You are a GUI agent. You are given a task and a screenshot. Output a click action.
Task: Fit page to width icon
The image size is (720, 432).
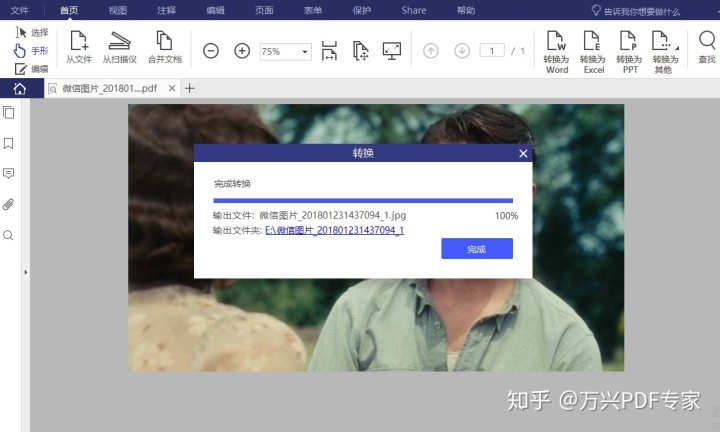point(329,50)
